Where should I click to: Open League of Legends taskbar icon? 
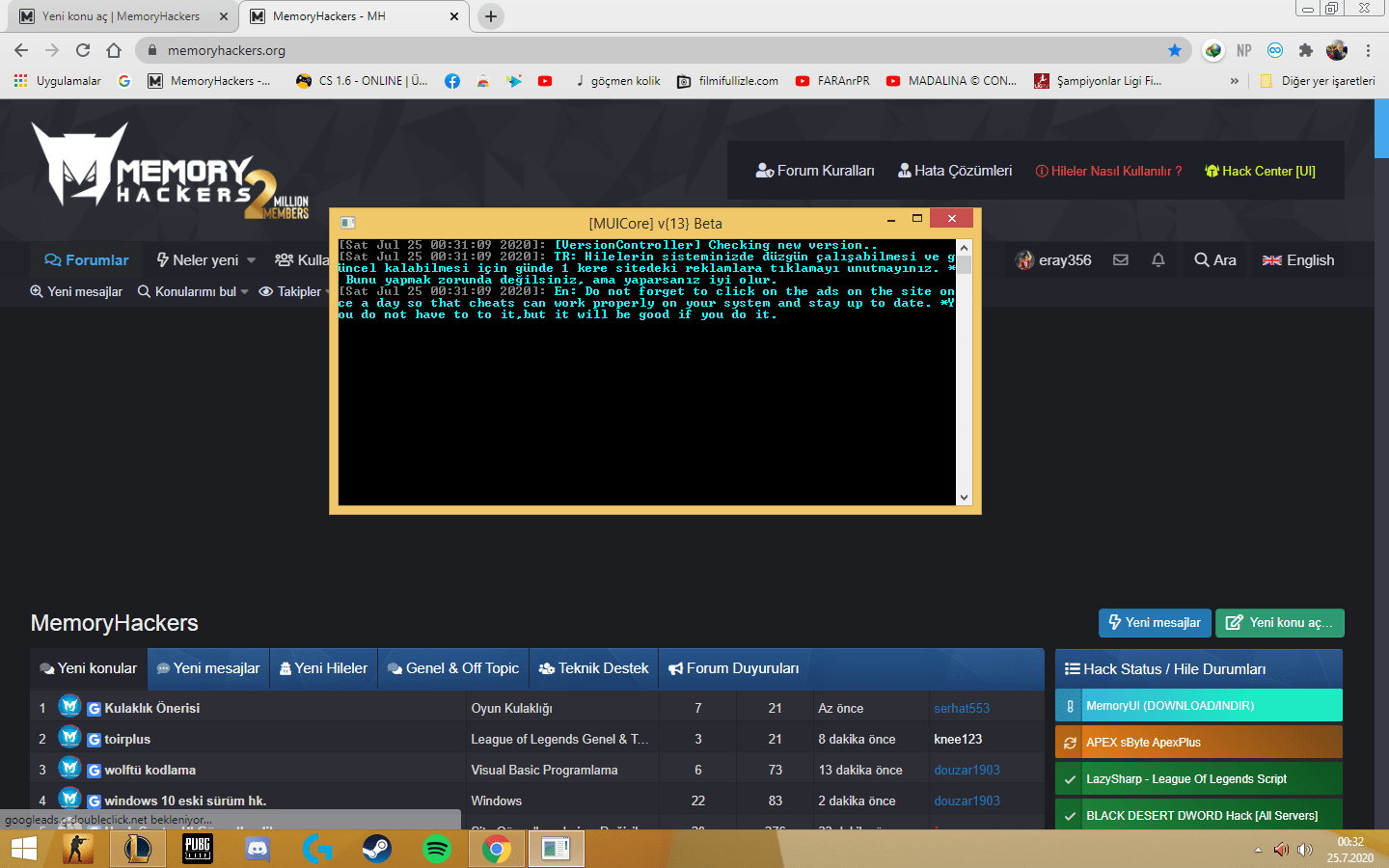coord(138,849)
